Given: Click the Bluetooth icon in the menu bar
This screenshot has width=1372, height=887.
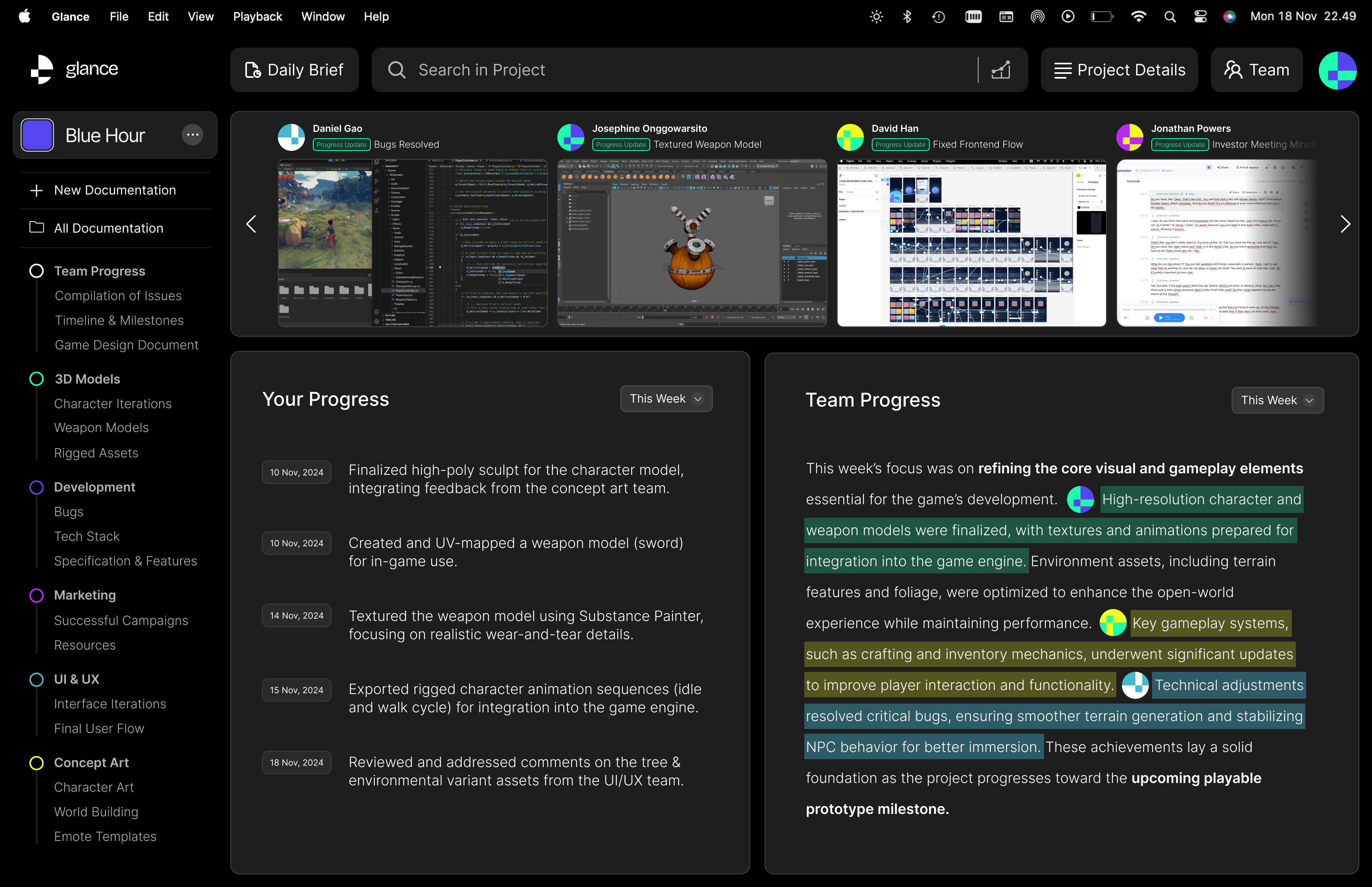Looking at the screenshot, I should 908,17.
